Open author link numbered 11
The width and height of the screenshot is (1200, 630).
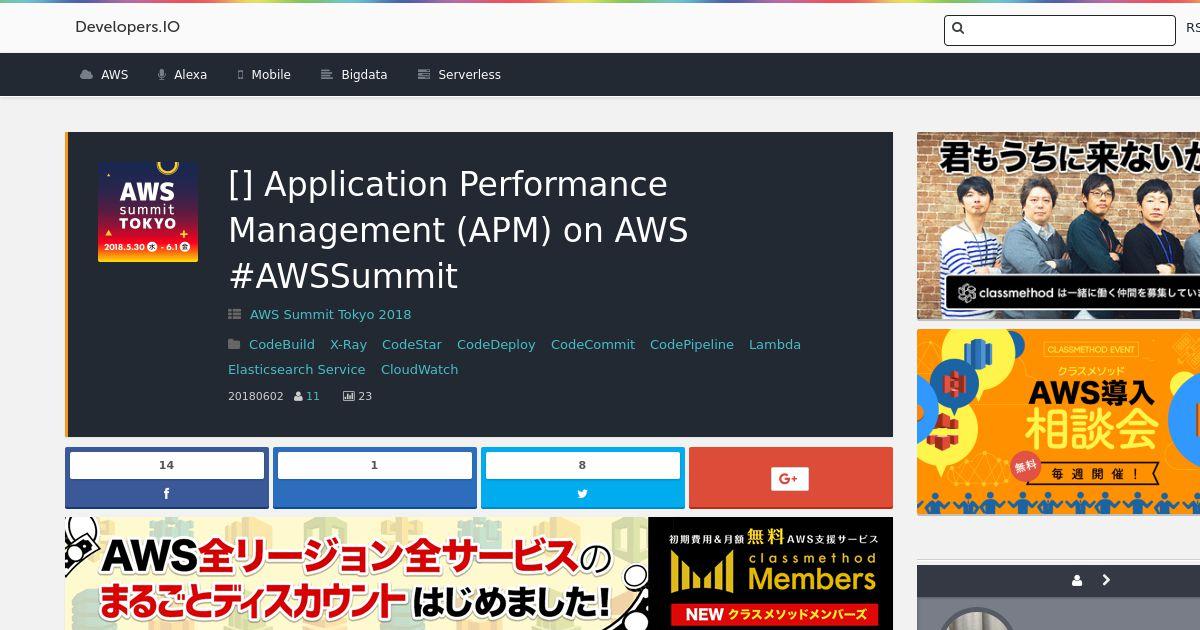point(313,396)
